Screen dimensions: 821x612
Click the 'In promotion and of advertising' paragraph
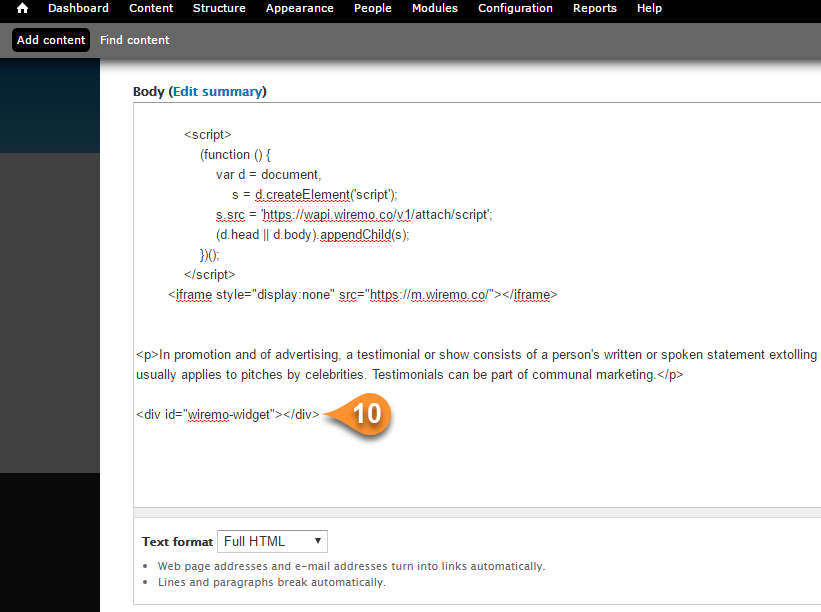coord(476,354)
